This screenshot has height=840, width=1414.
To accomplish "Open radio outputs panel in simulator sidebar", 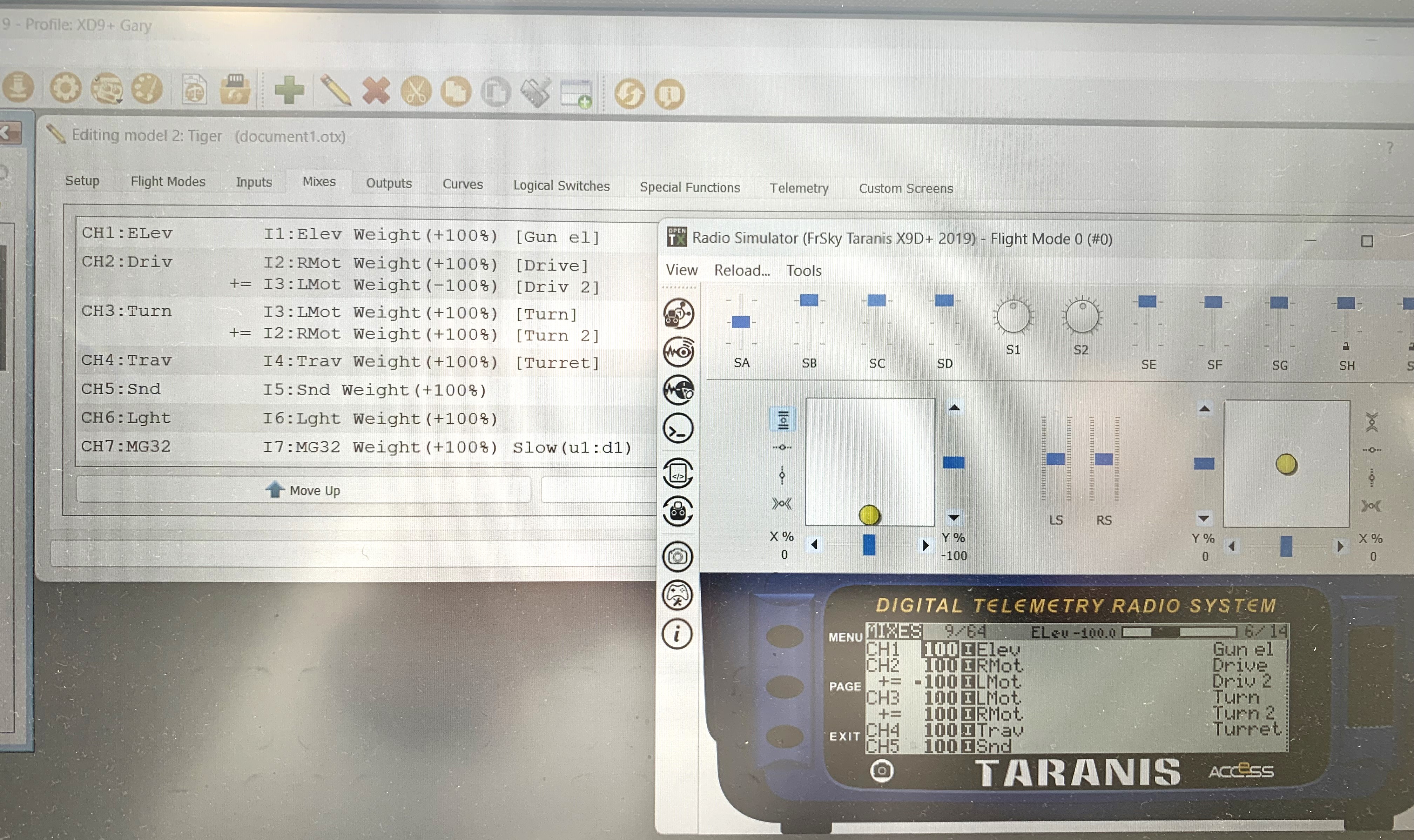I will [679, 313].
